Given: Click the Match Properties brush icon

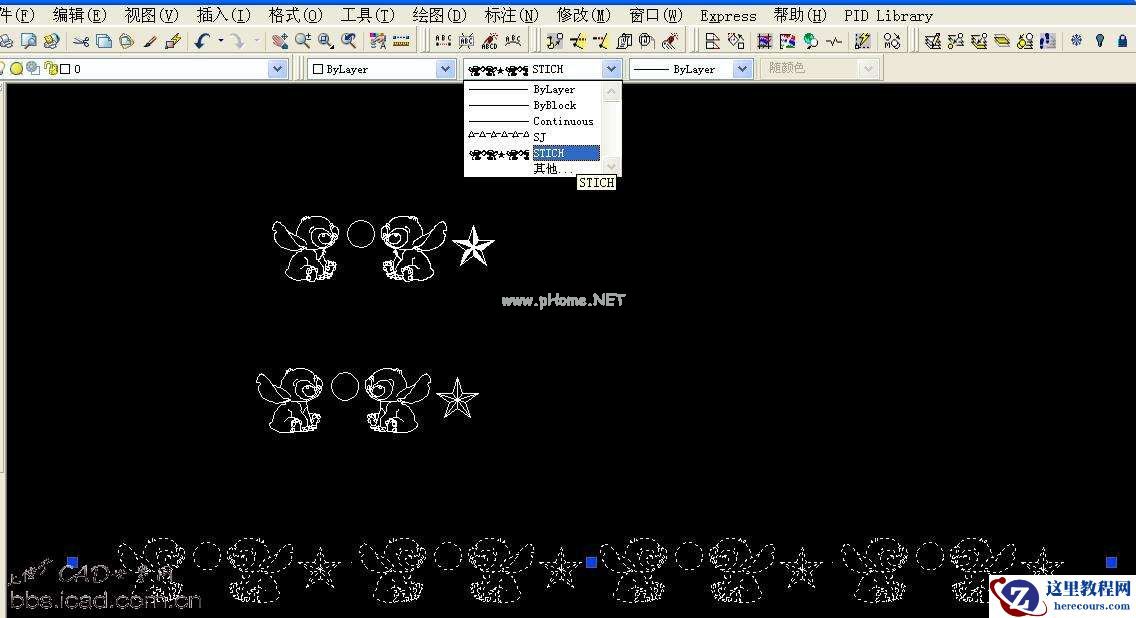Looking at the screenshot, I should pos(150,41).
